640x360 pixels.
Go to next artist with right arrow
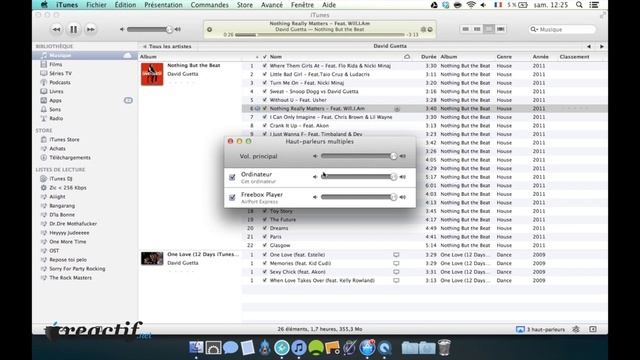pyautogui.click(x=602, y=47)
